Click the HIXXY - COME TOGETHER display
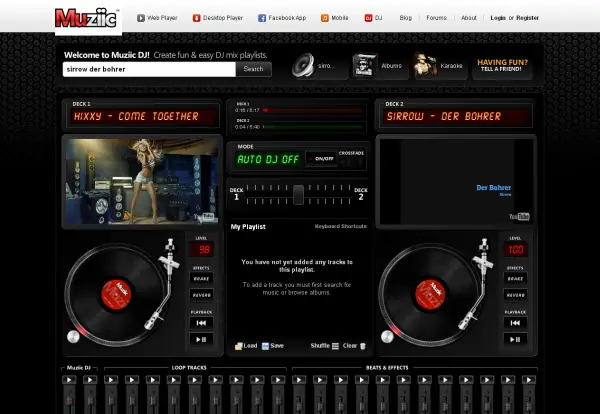The image size is (600, 414). point(142,116)
